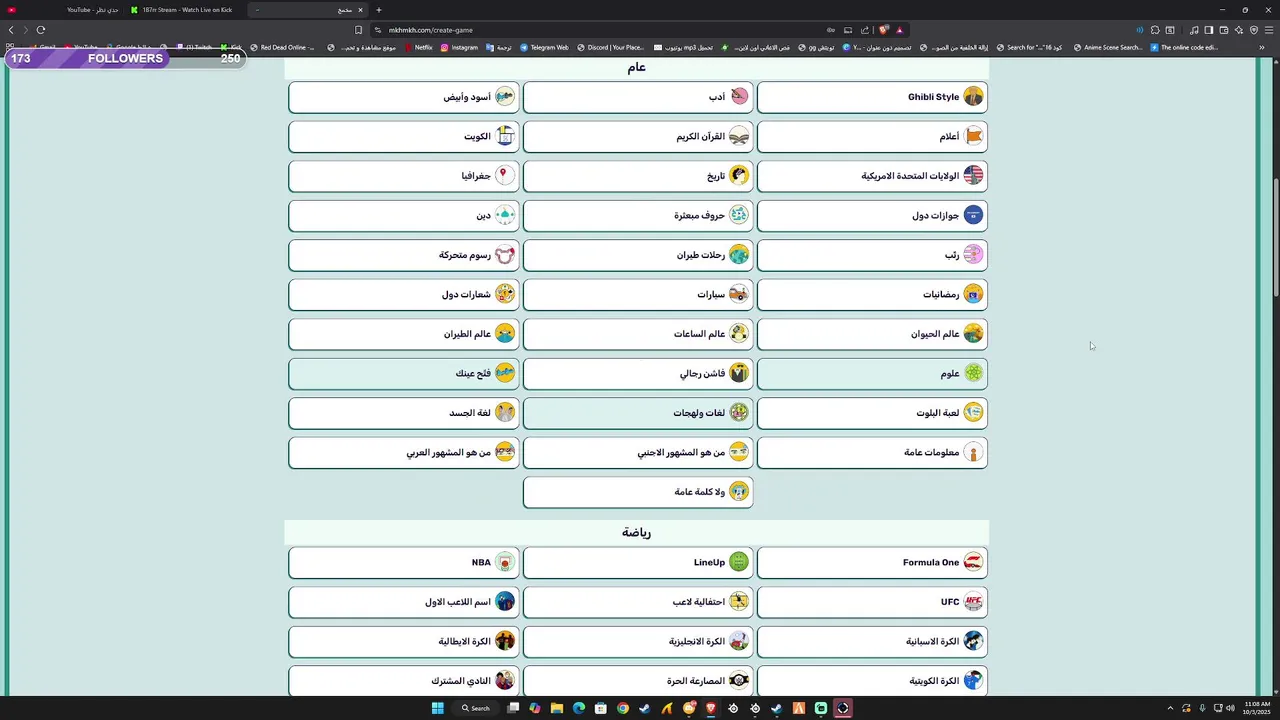Click the القرآن الكريم book icon
The height and width of the screenshot is (720, 1280).
click(739, 136)
